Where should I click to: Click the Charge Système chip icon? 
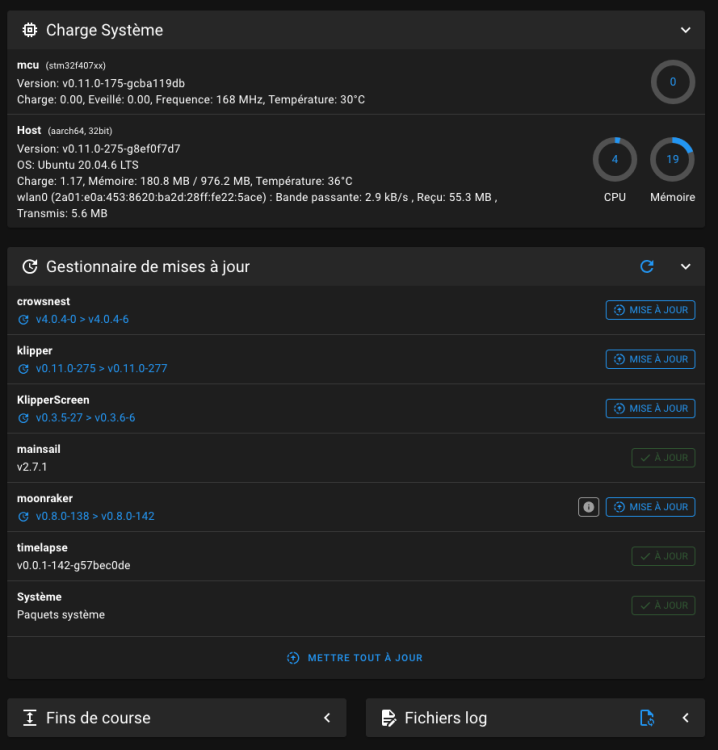[x=30, y=30]
